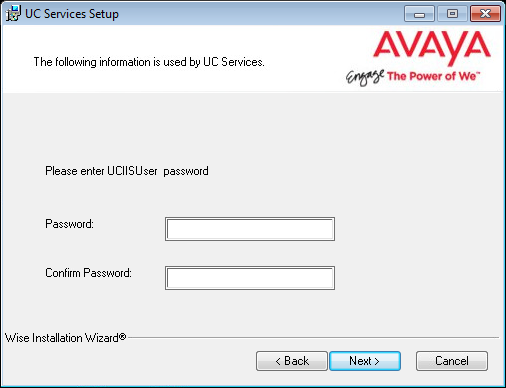506x388 pixels.
Task: Focus the Confirm Password input field
Action: coord(250,278)
